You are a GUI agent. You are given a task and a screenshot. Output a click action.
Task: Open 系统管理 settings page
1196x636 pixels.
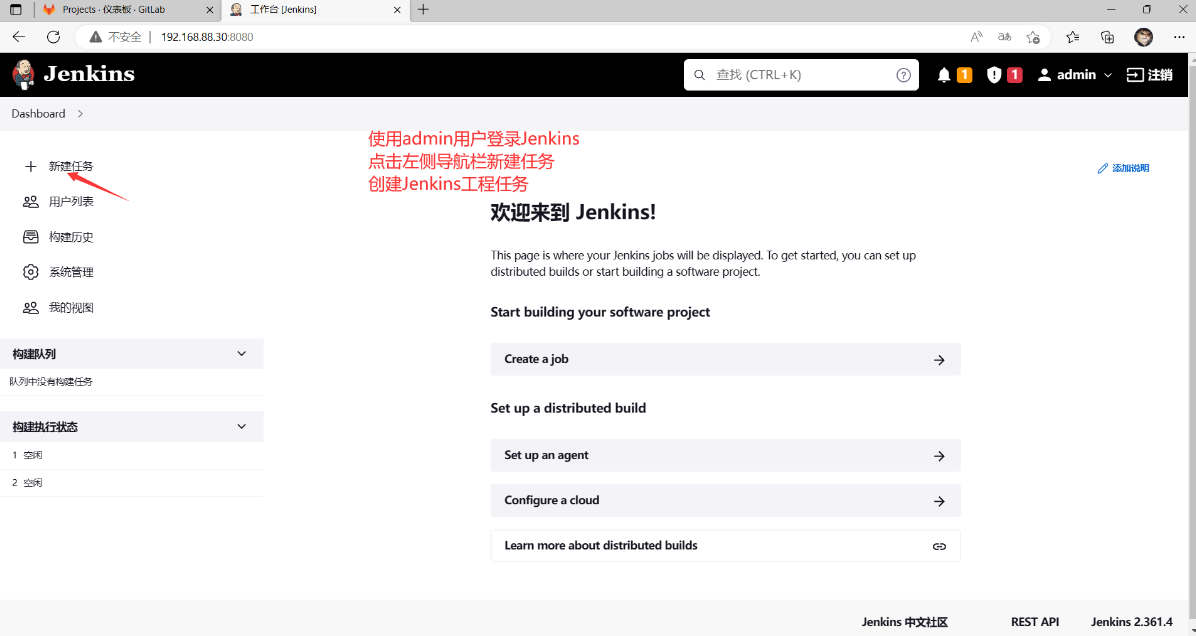point(71,272)
